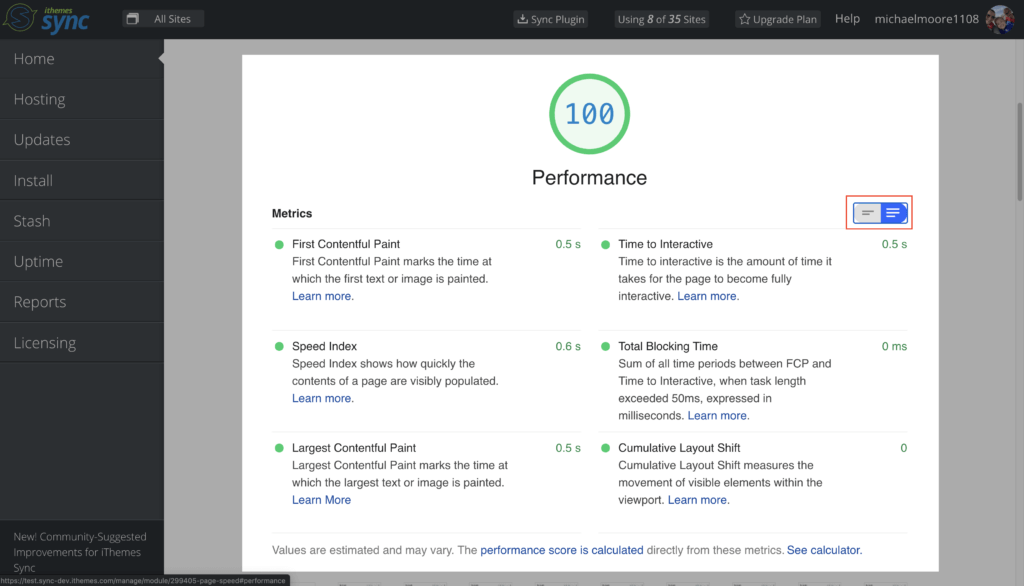
Task: Open Learn more for First Contentful Paint
Action: [323, 296]
